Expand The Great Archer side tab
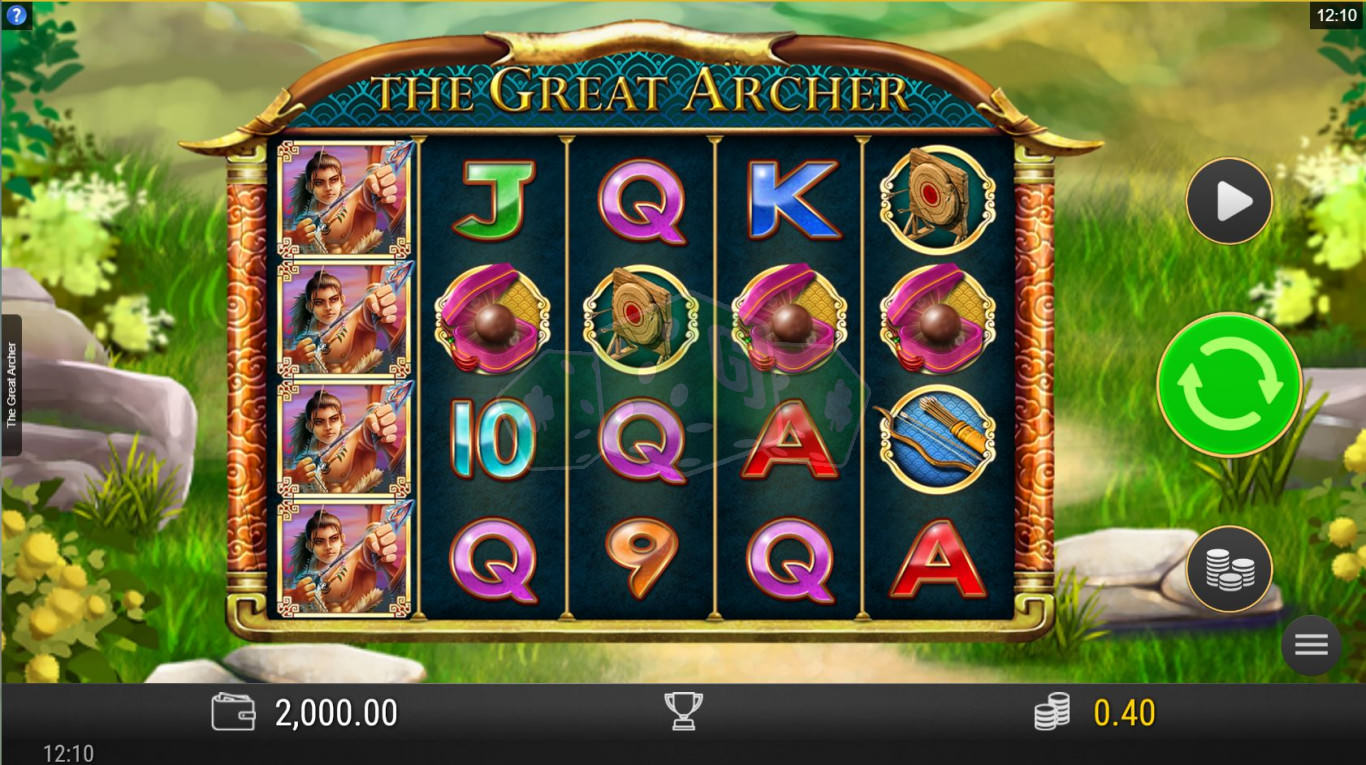 tap(11, 385)
